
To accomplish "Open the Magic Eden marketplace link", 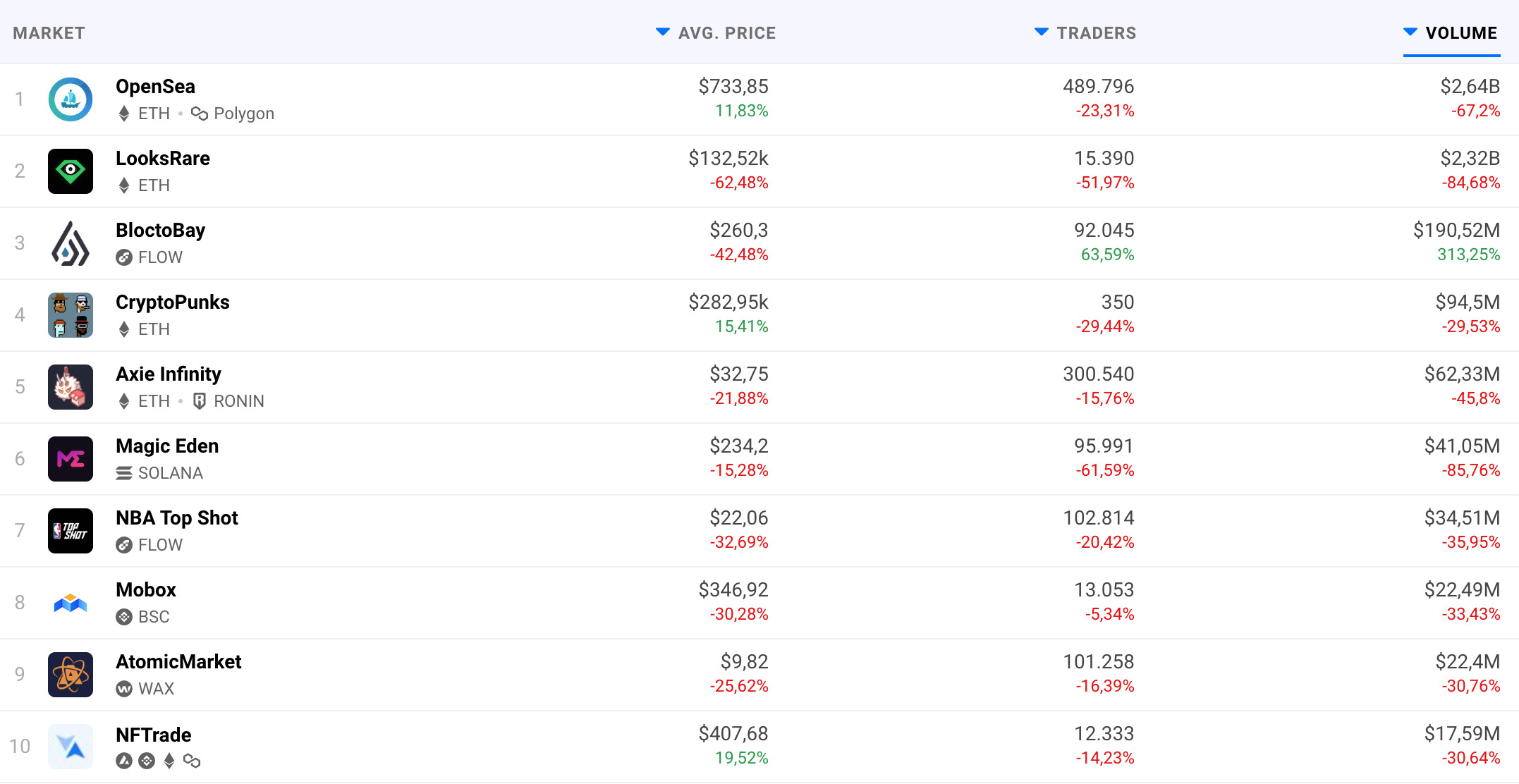I will coord(167,446).
